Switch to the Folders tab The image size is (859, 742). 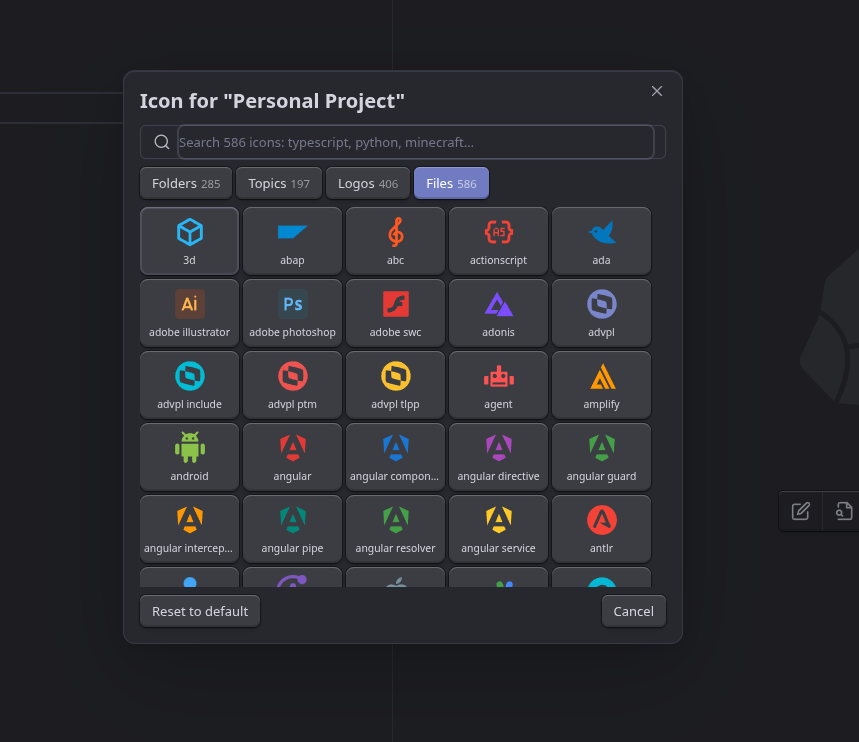[x=186, y=184]
